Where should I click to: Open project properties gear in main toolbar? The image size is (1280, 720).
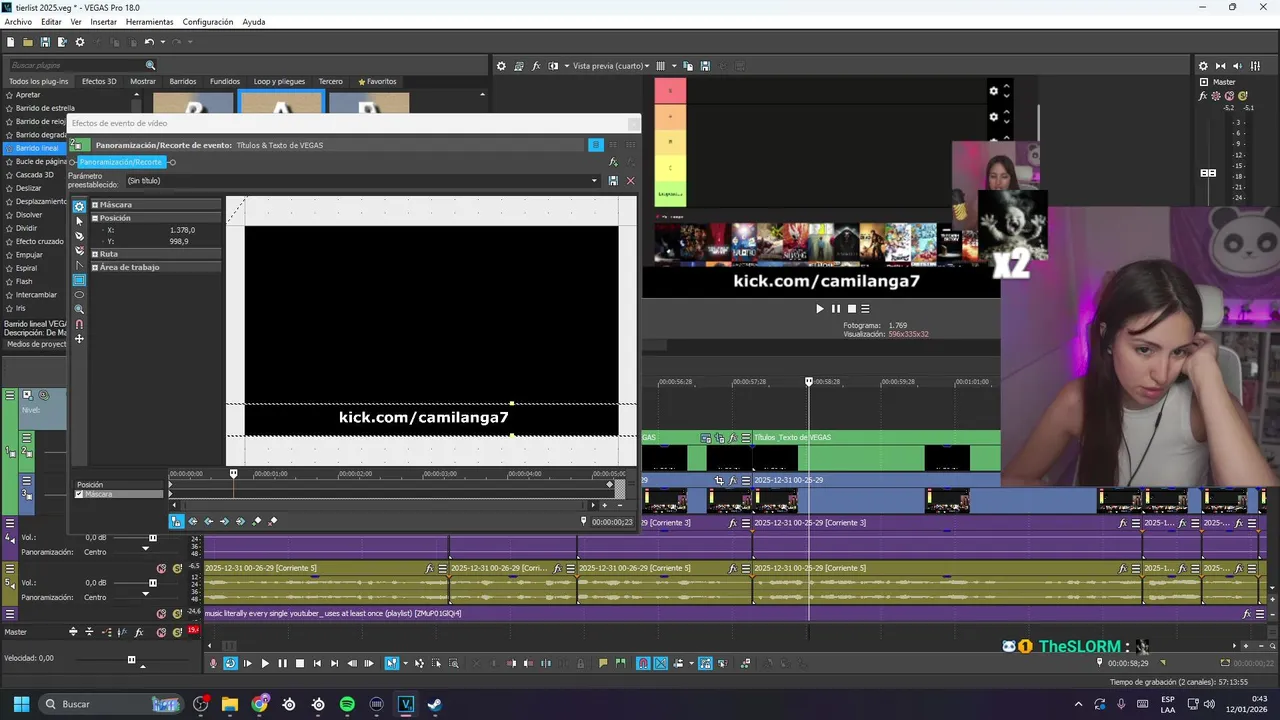[x=80, y=42]
